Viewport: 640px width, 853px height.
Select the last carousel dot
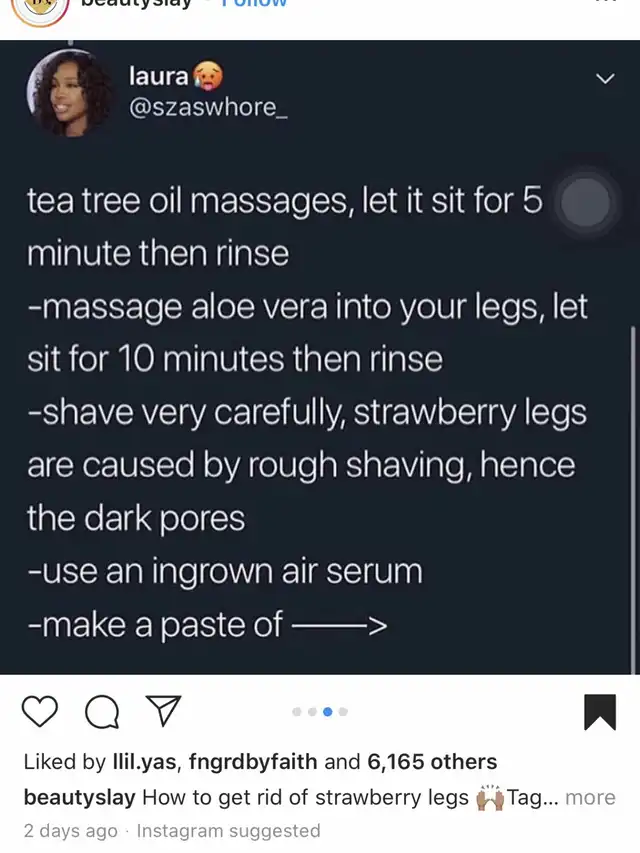tap(343, 712)
